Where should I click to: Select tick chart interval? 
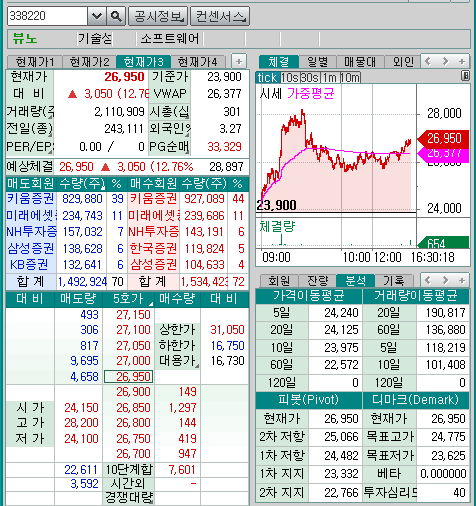tap(268, 78)
